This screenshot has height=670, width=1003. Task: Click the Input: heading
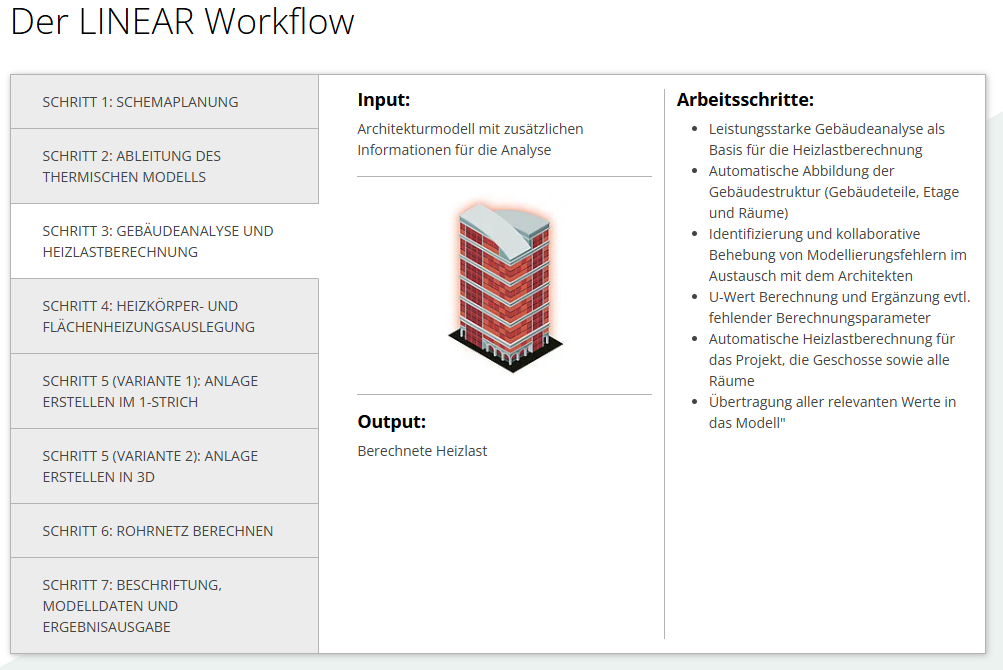tap(384, 100)
